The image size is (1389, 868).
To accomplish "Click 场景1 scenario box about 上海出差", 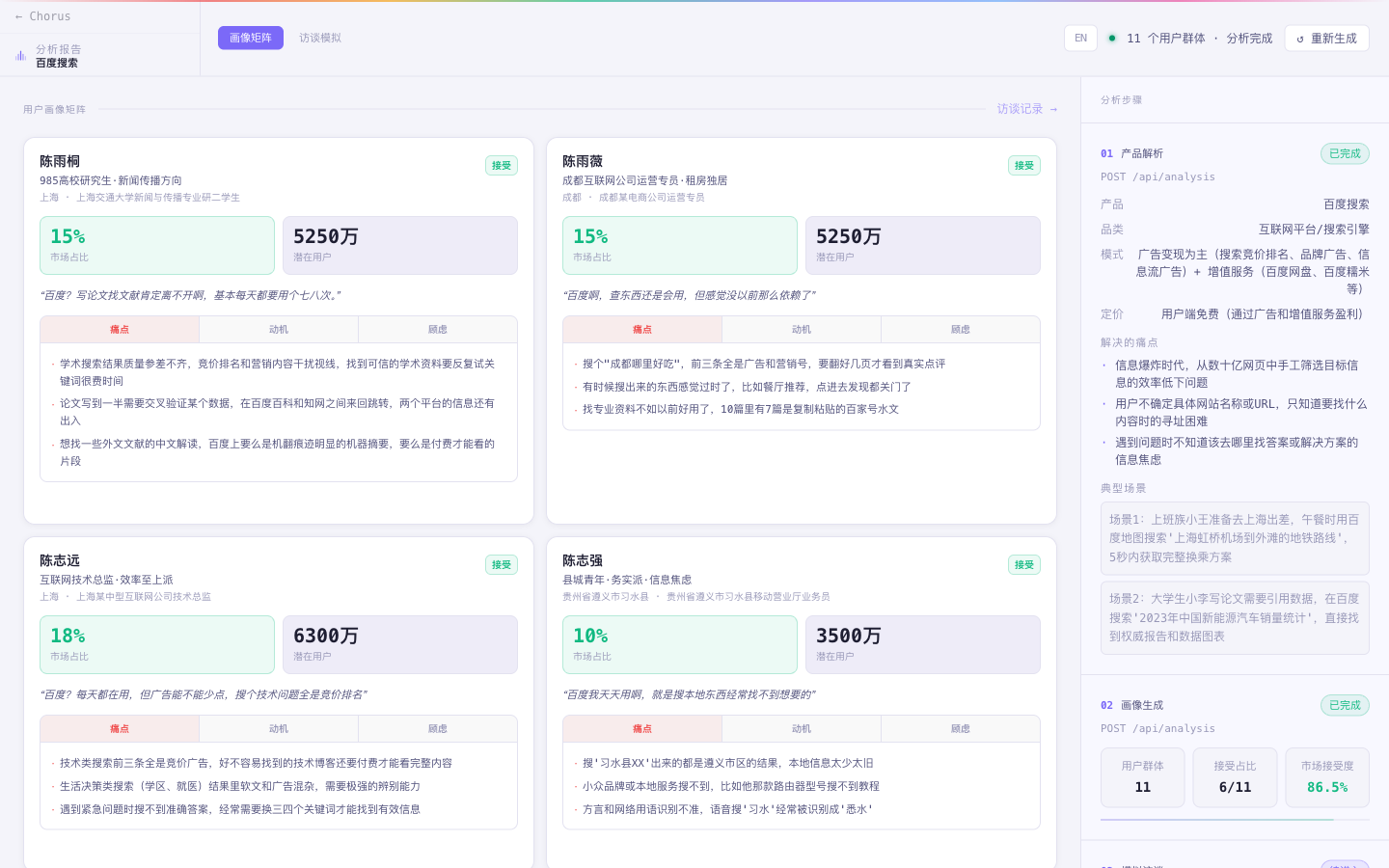I will point(1235,538).
